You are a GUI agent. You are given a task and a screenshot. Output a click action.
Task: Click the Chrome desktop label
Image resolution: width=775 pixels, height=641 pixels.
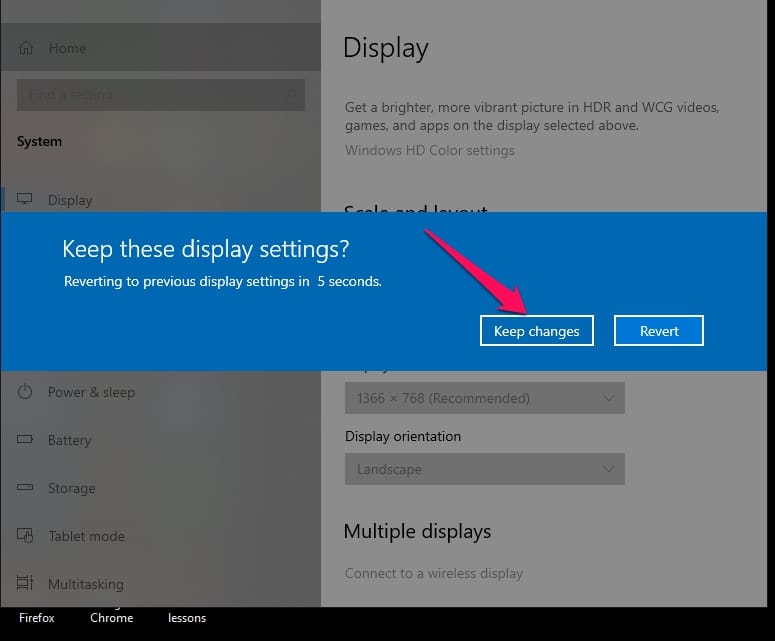point(112,618)
